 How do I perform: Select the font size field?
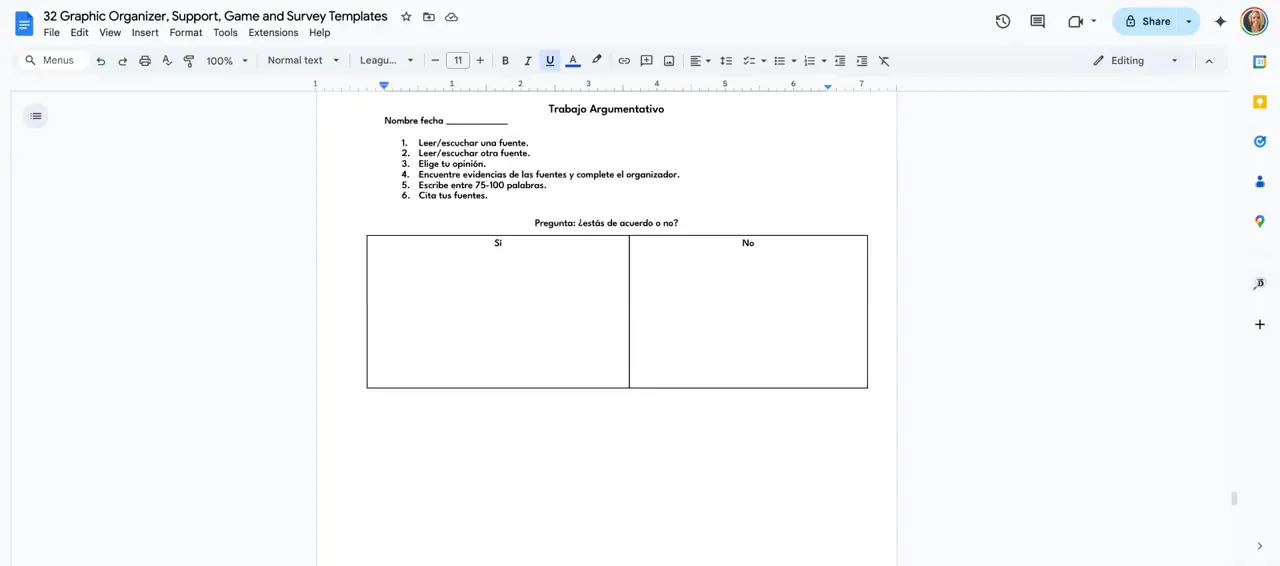(x=458, y=61)
